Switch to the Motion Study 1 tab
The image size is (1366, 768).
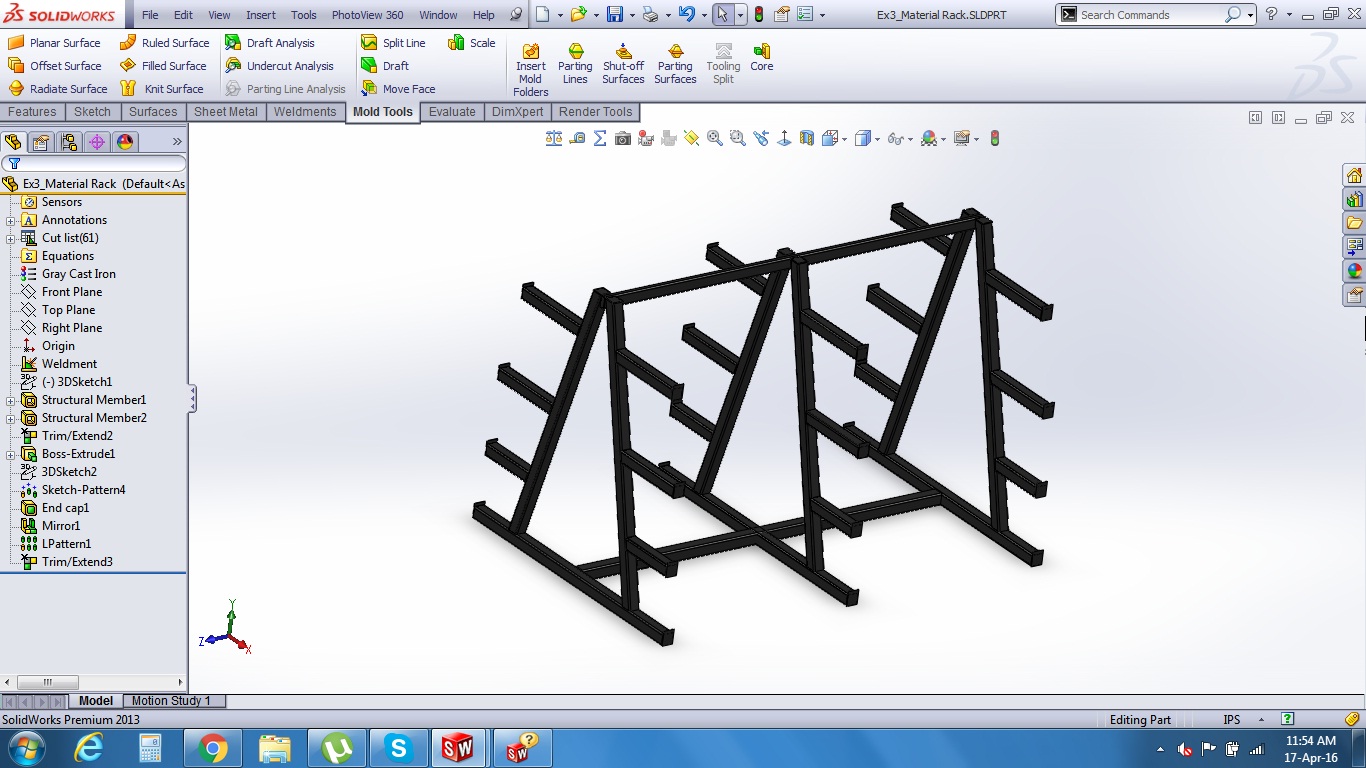[172, 700]
